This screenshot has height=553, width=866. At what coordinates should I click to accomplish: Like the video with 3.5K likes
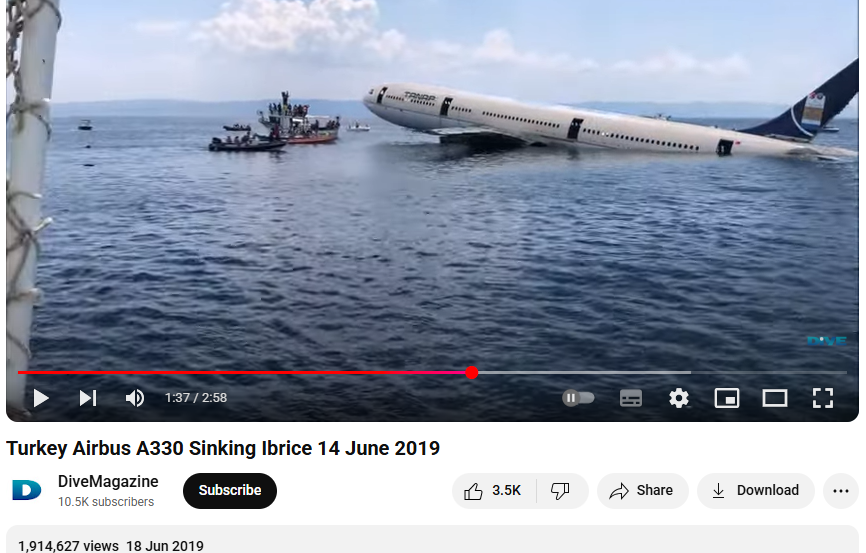tap(494, 491)
